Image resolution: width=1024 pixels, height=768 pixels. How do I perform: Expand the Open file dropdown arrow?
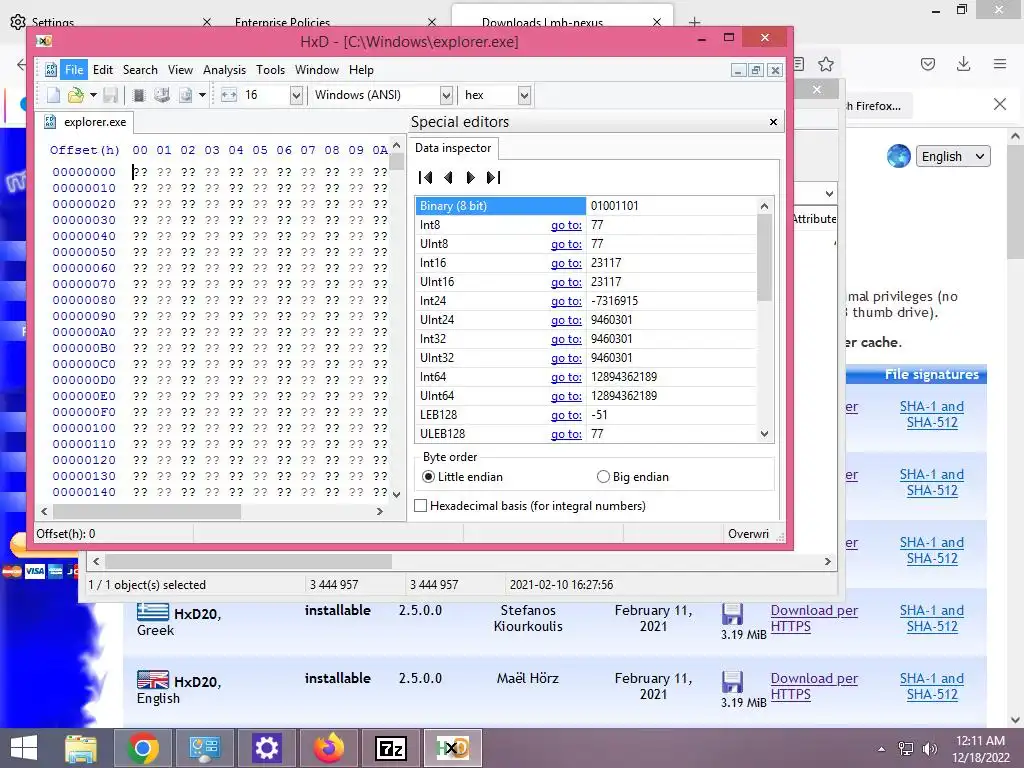[x=93, y=95]
